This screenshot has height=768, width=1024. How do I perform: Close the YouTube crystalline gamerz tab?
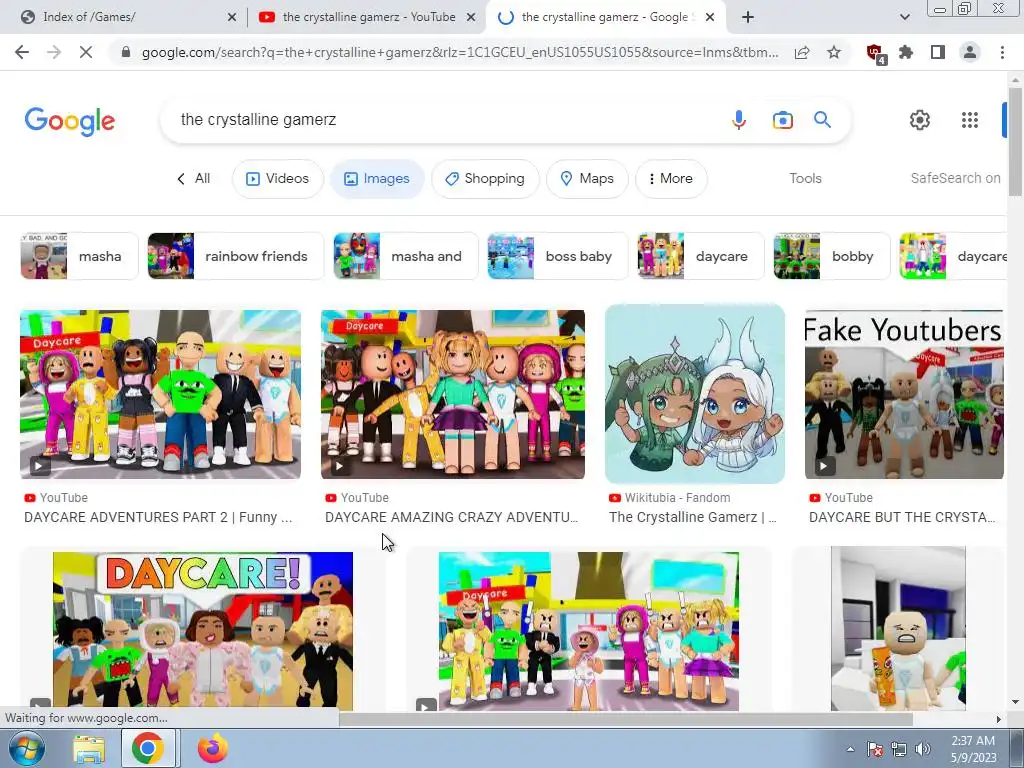click(471, 18)
